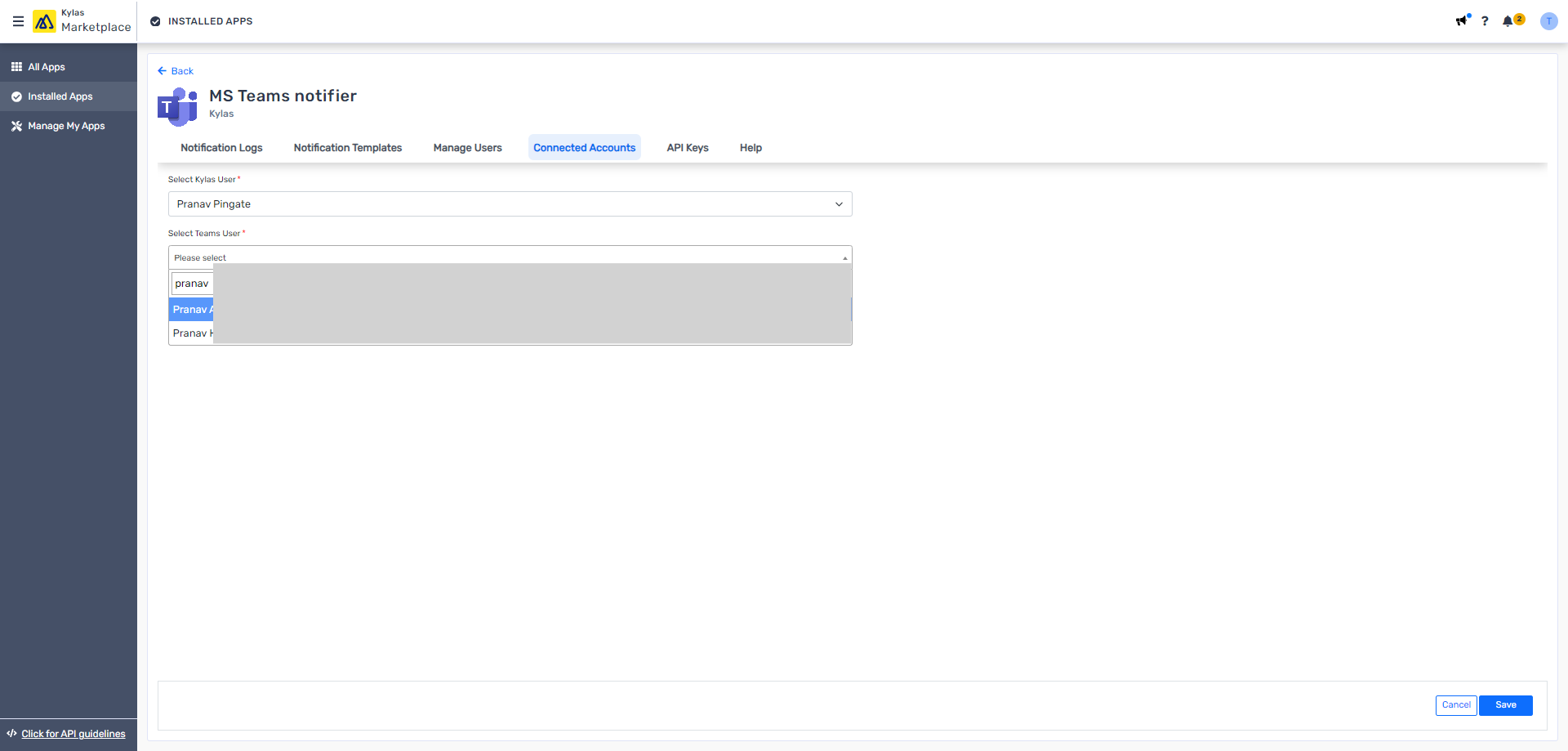
Task: Select the second Pranav option
Action: click(510, 333)
